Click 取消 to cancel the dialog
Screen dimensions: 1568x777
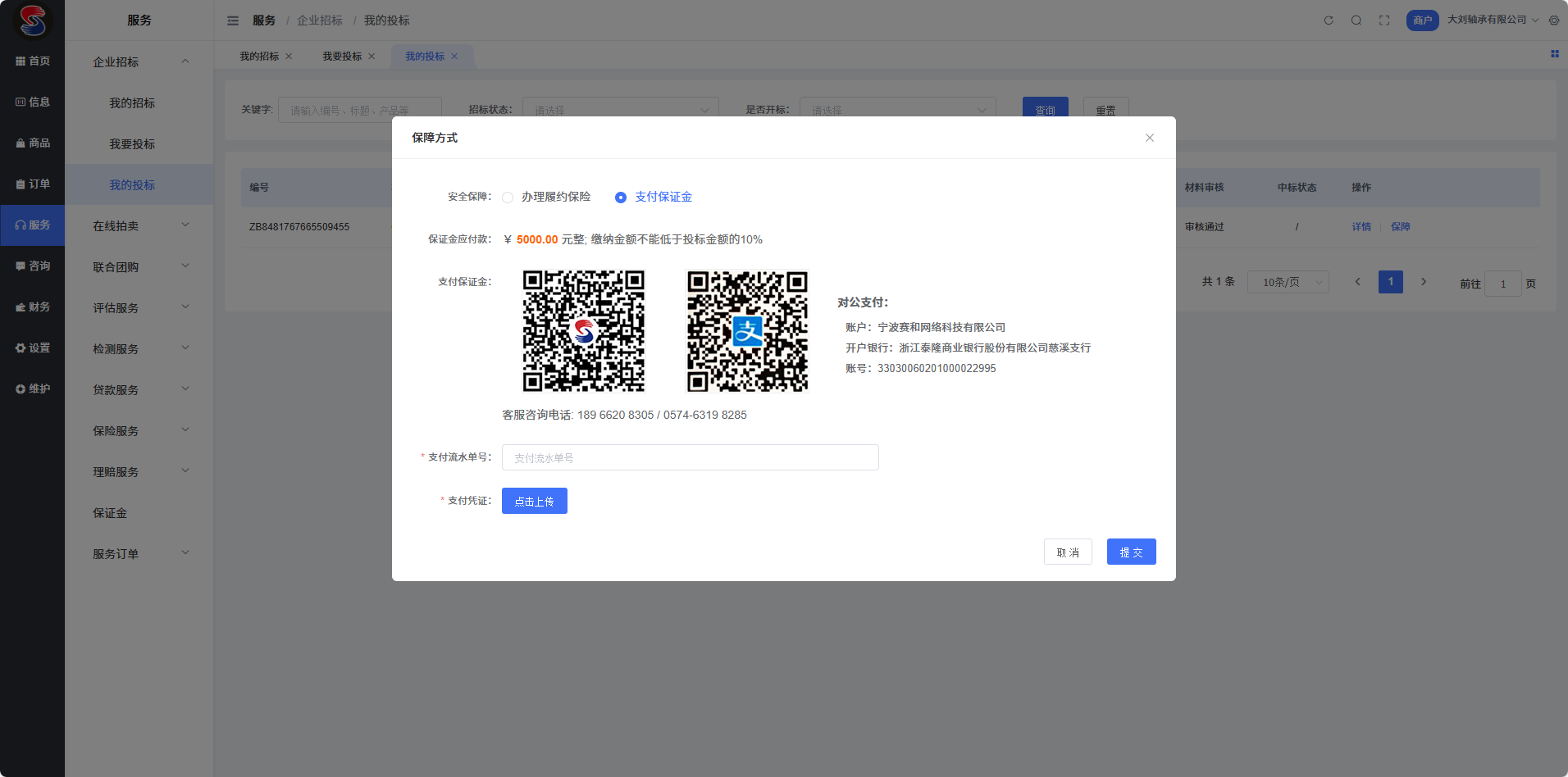coord(1068,552)
